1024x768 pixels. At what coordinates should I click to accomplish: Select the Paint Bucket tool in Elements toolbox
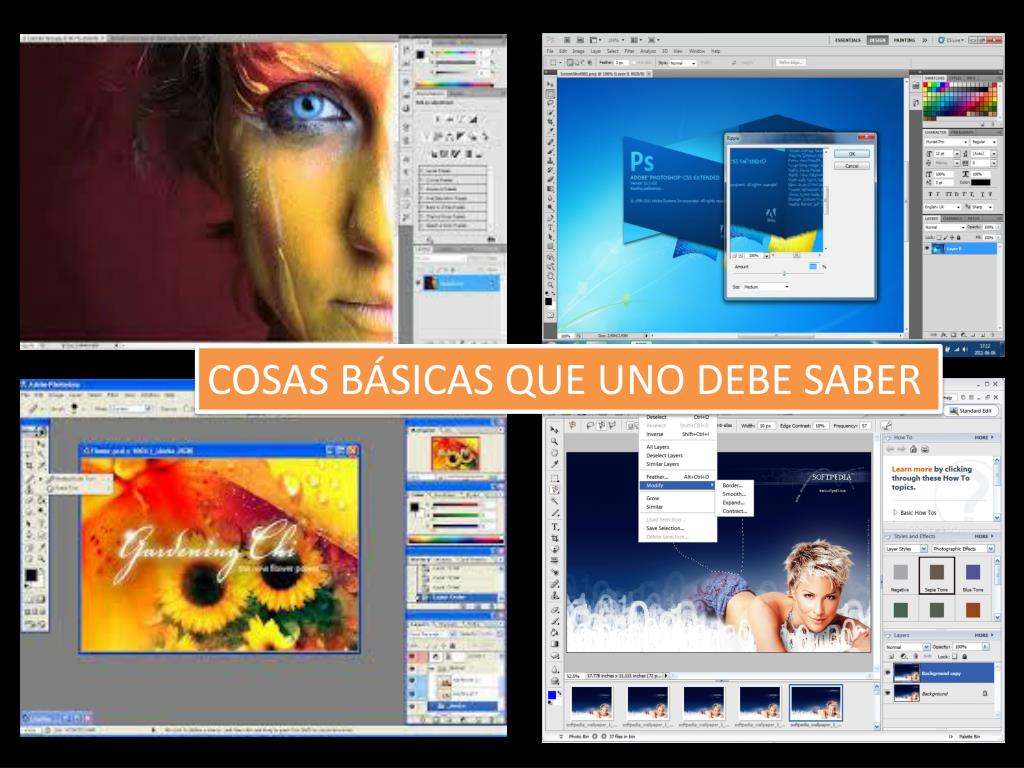554,633
